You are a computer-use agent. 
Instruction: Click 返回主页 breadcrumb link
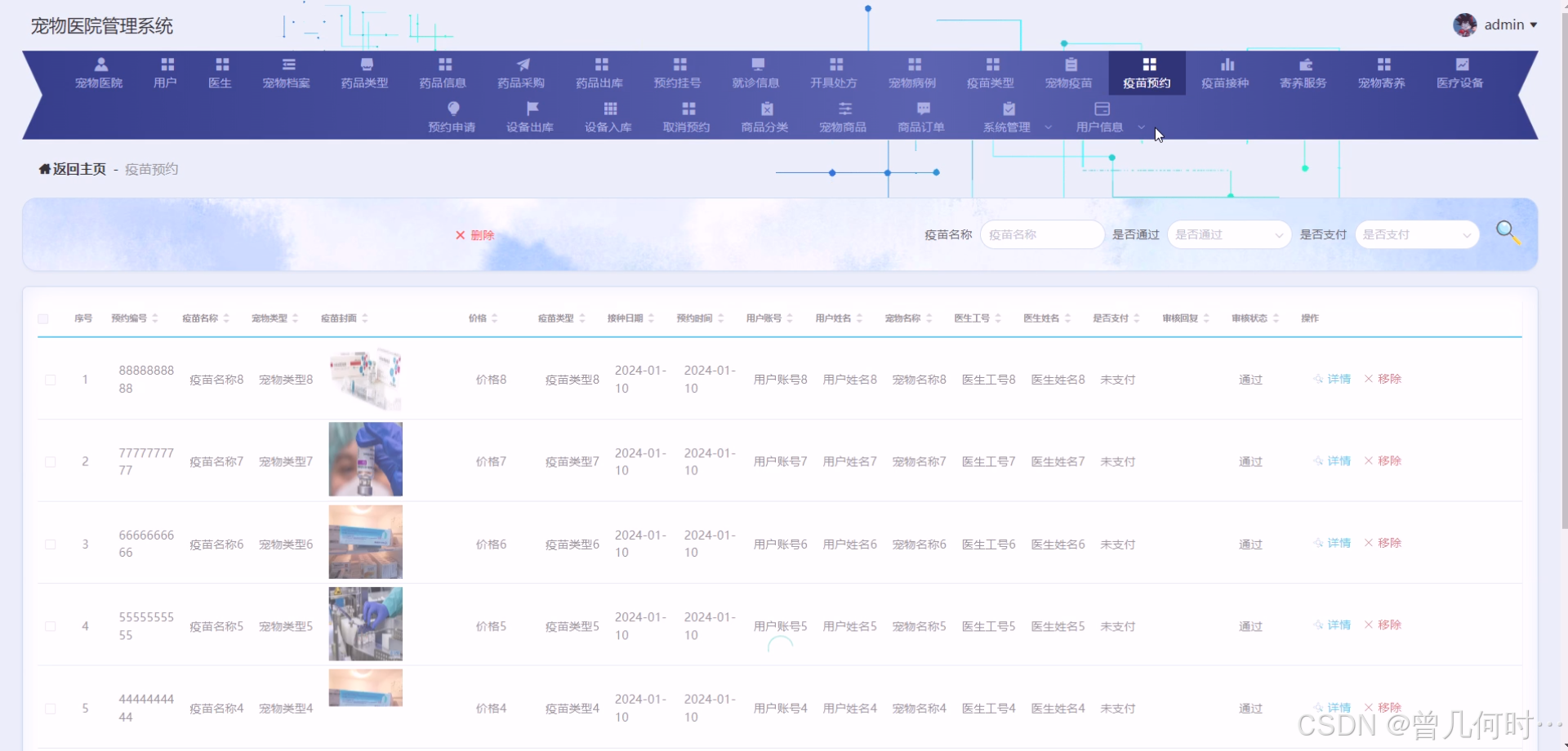(x=73, y=169)
